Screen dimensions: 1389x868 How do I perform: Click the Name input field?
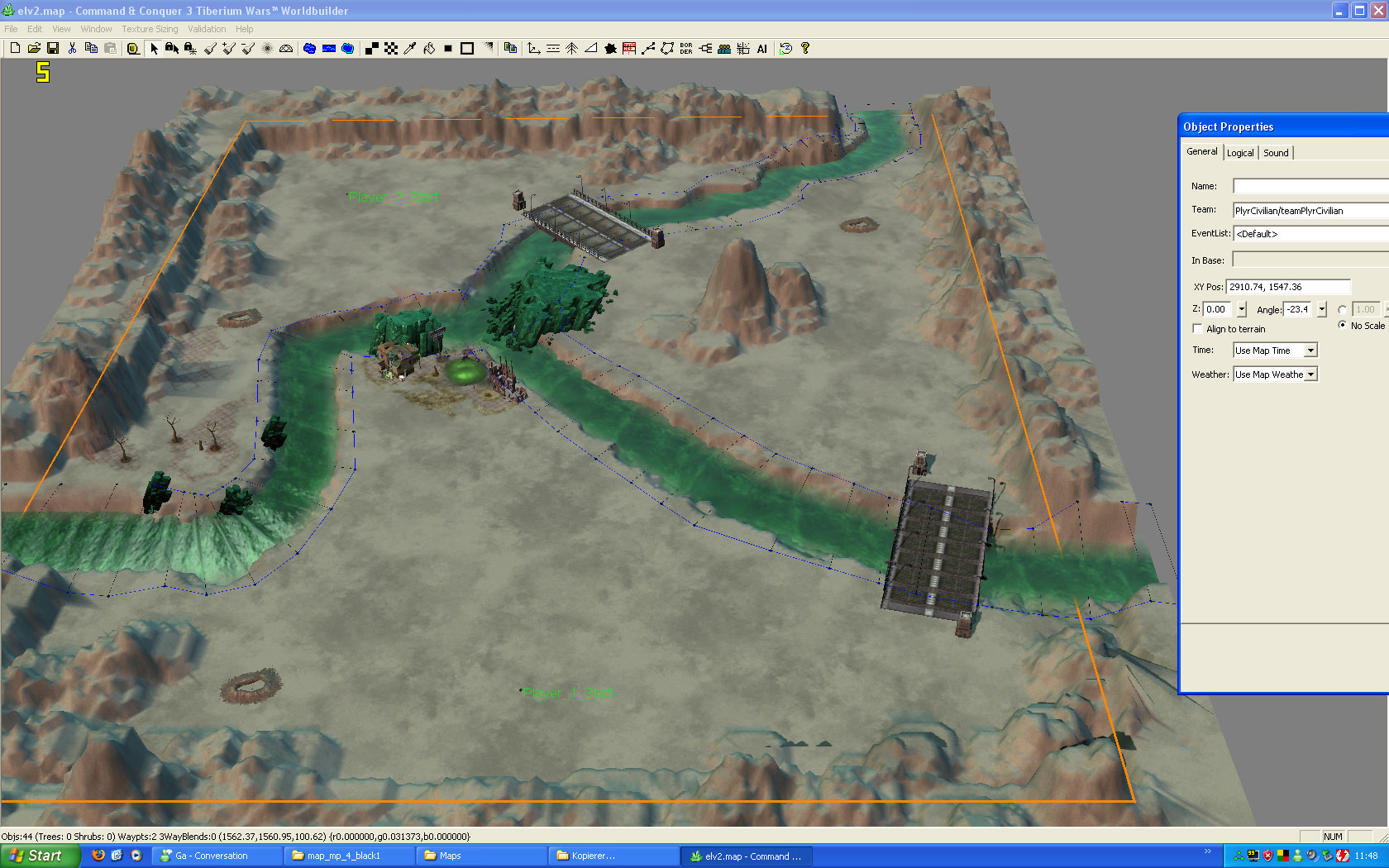1310,186
